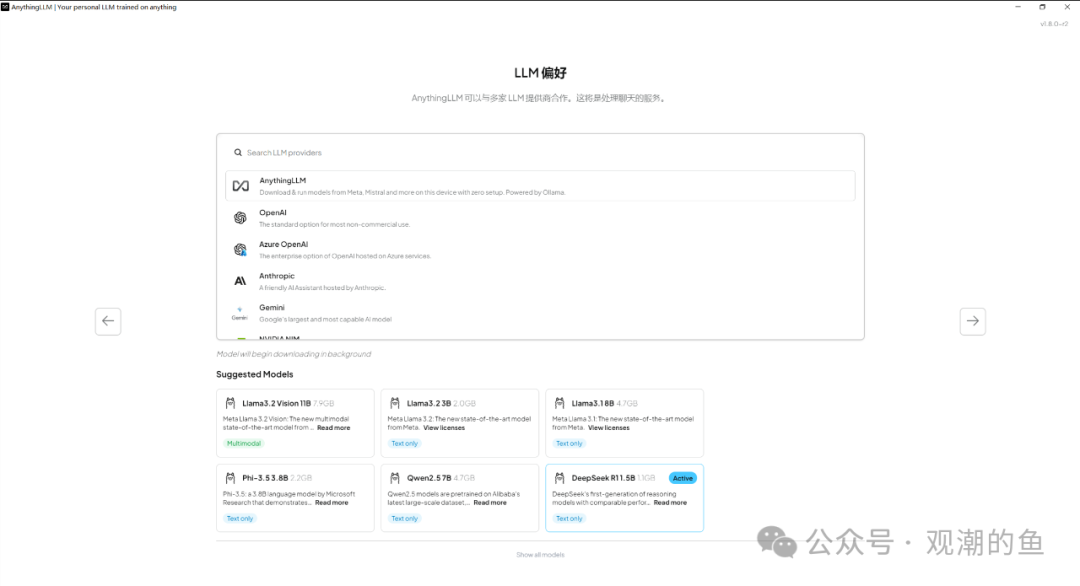
Task: Click llama icon on Llama3.1 8B card
Action: (559, 403)
